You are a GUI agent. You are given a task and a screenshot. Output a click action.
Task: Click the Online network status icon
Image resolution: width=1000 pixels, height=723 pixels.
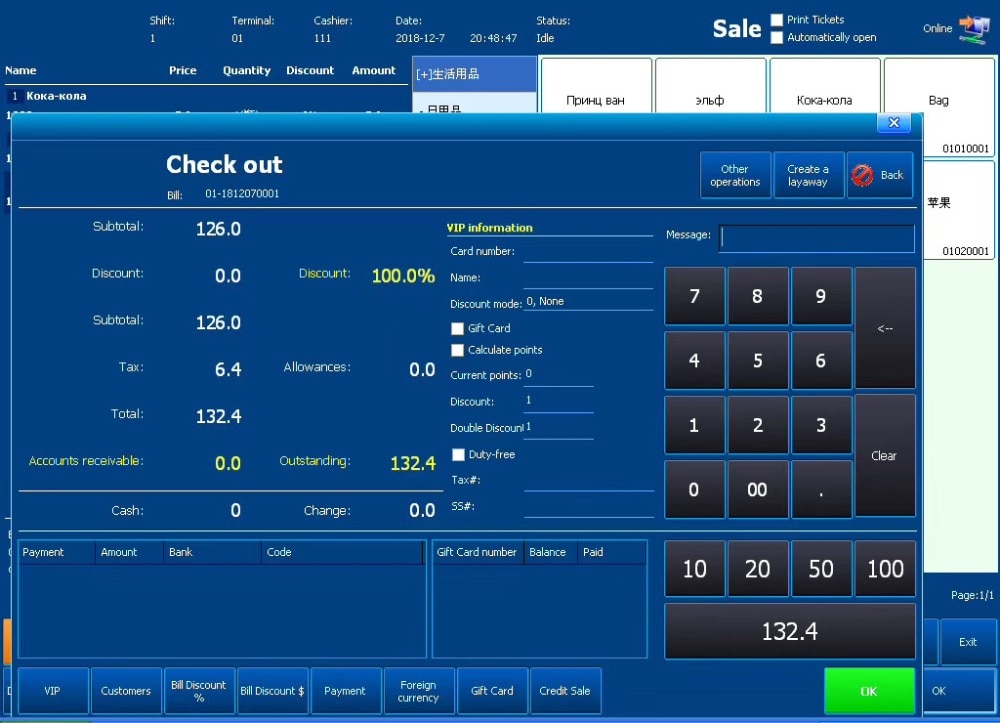point(973,29)
